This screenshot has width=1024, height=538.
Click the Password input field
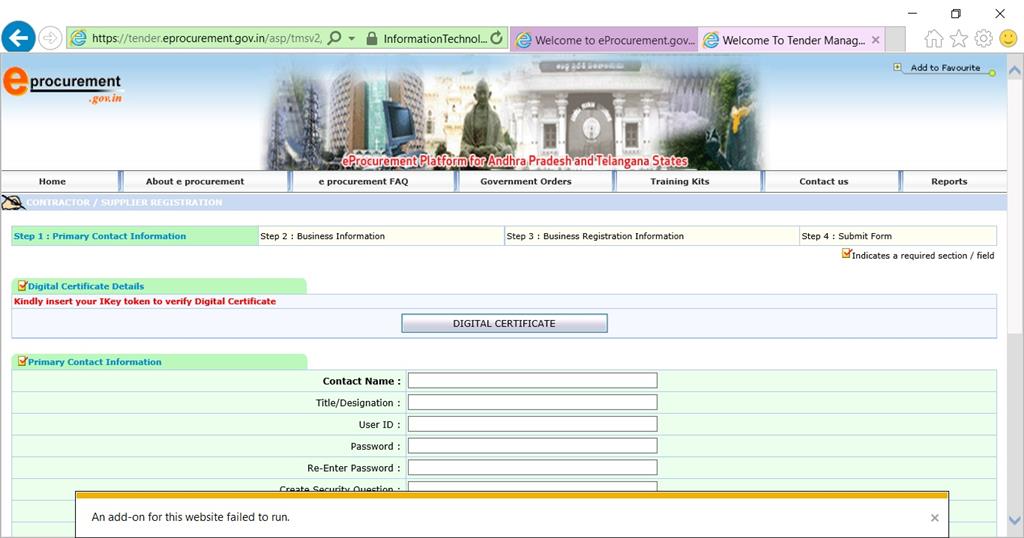(532, 446)
